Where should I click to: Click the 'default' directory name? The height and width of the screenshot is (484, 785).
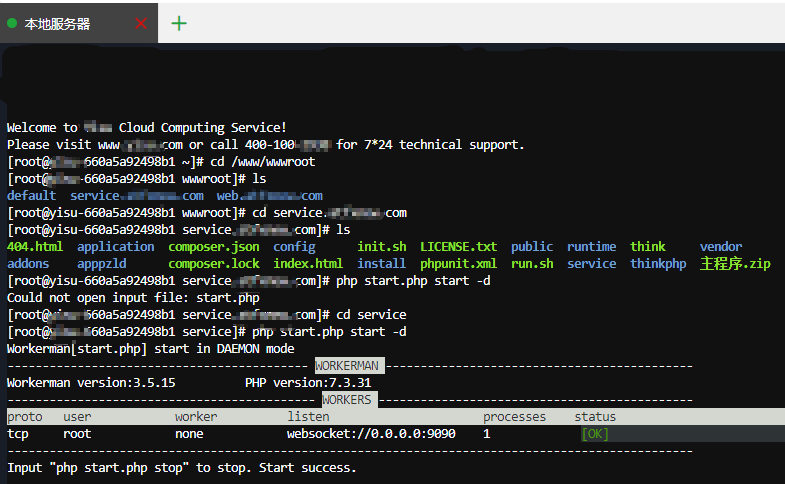(32, 196)
